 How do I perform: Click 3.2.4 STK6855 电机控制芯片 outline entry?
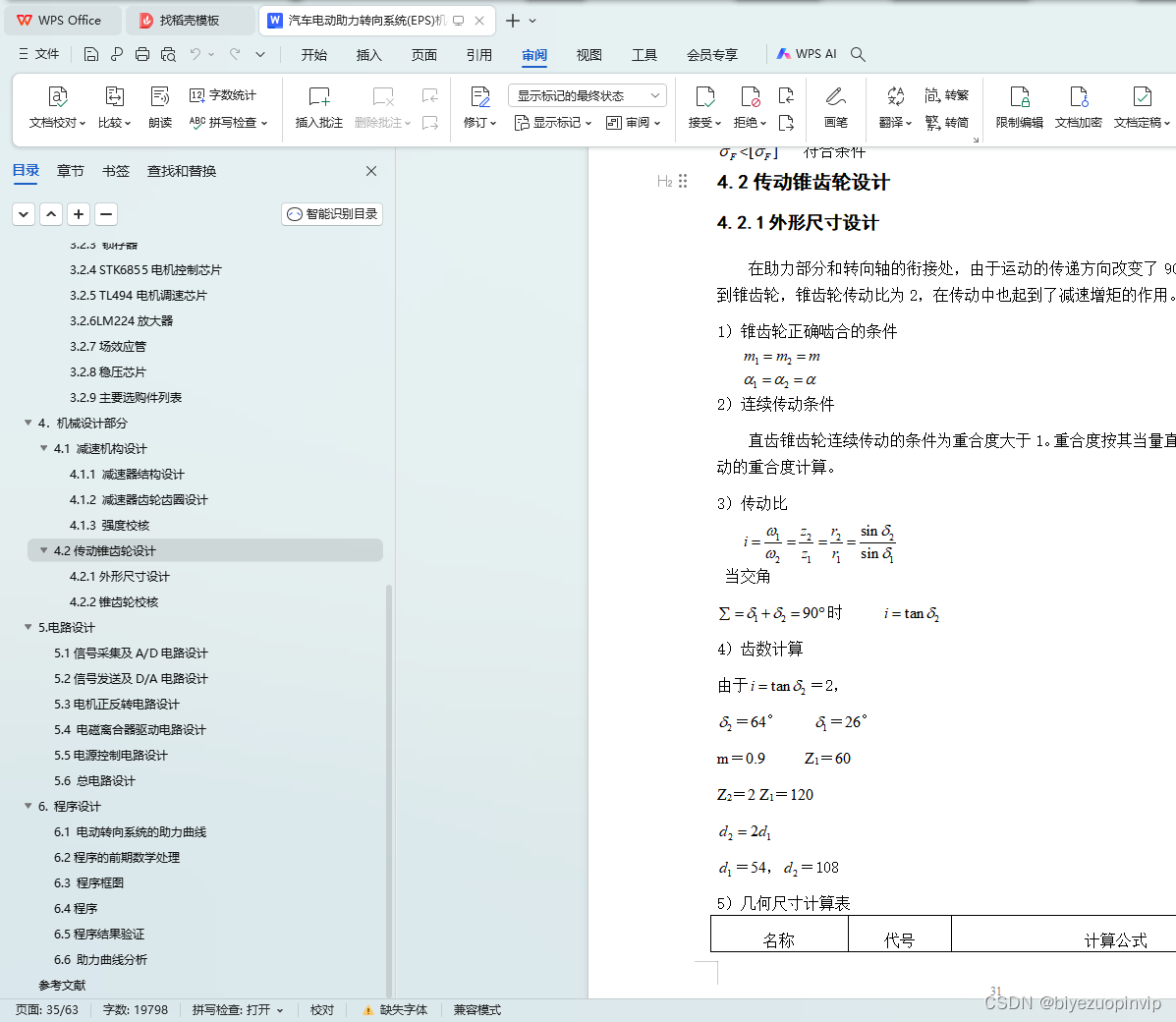pyautogui.click(x=145, y=270)
